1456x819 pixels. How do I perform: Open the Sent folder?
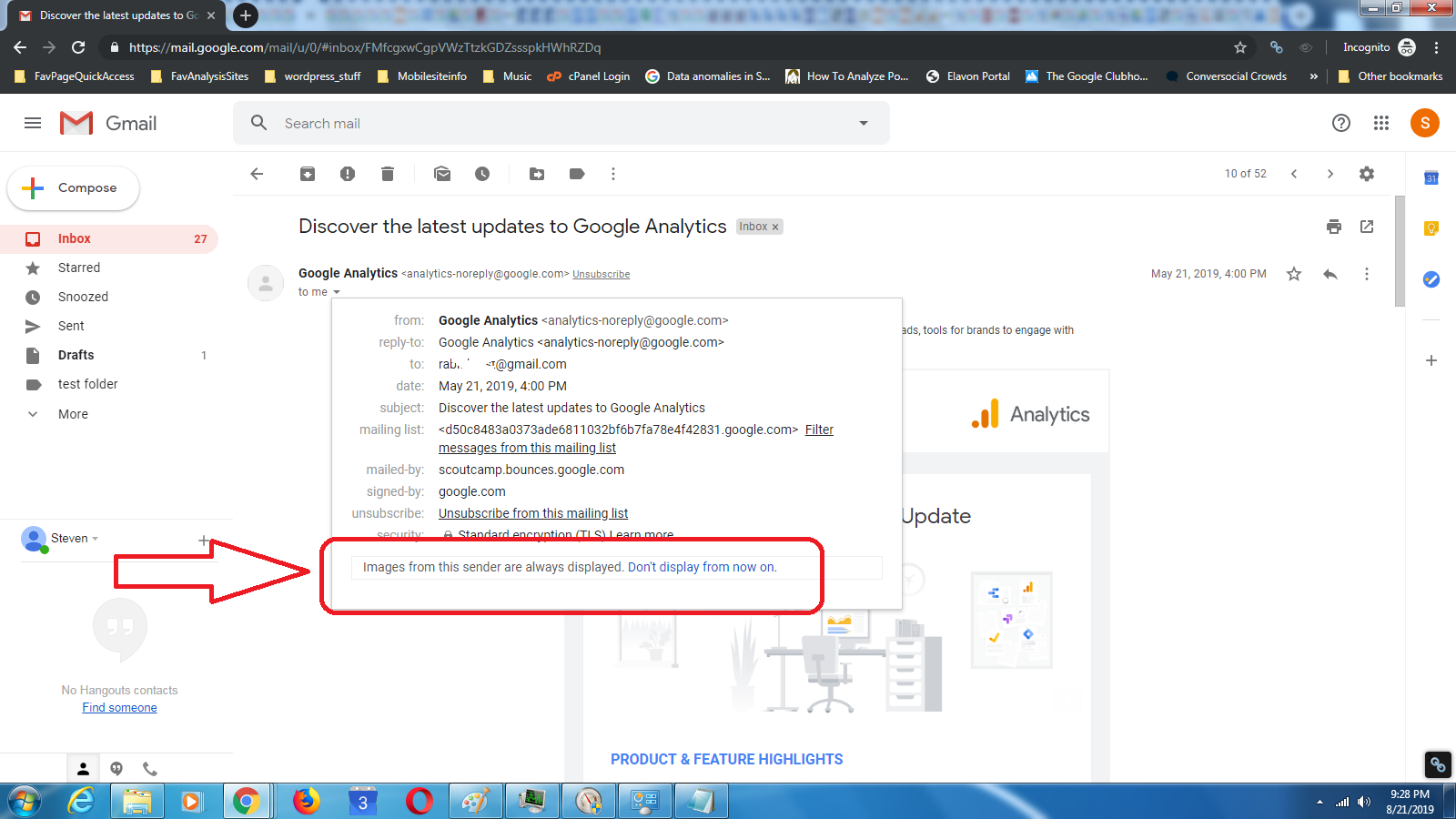click(x=109, y=326)
